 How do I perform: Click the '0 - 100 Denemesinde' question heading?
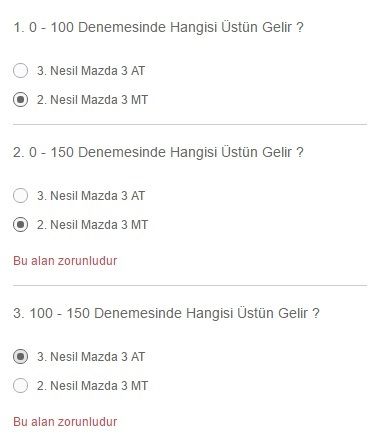pos(158,27)
